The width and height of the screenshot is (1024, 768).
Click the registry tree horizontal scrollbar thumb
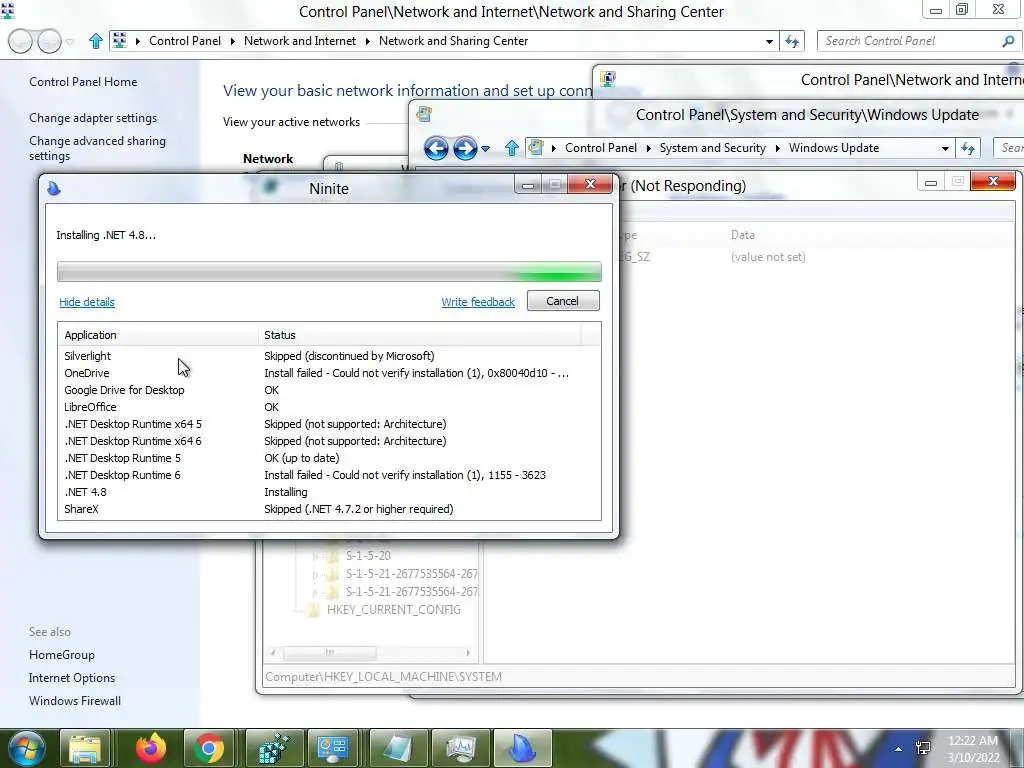(x=329, y=652)
